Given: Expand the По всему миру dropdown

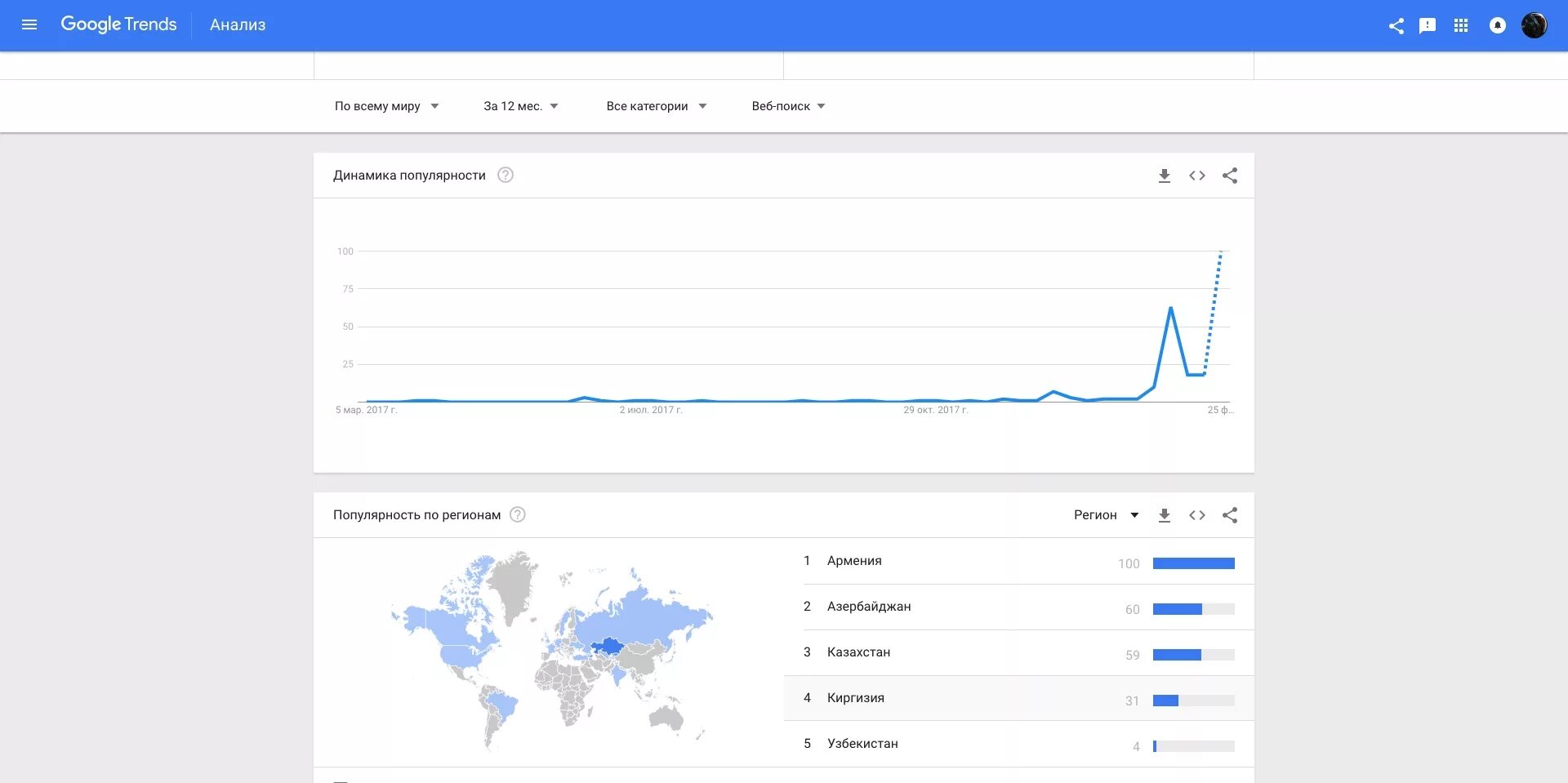Looking at the screenshot, I should pyautogui.click(x=387, y=106).
